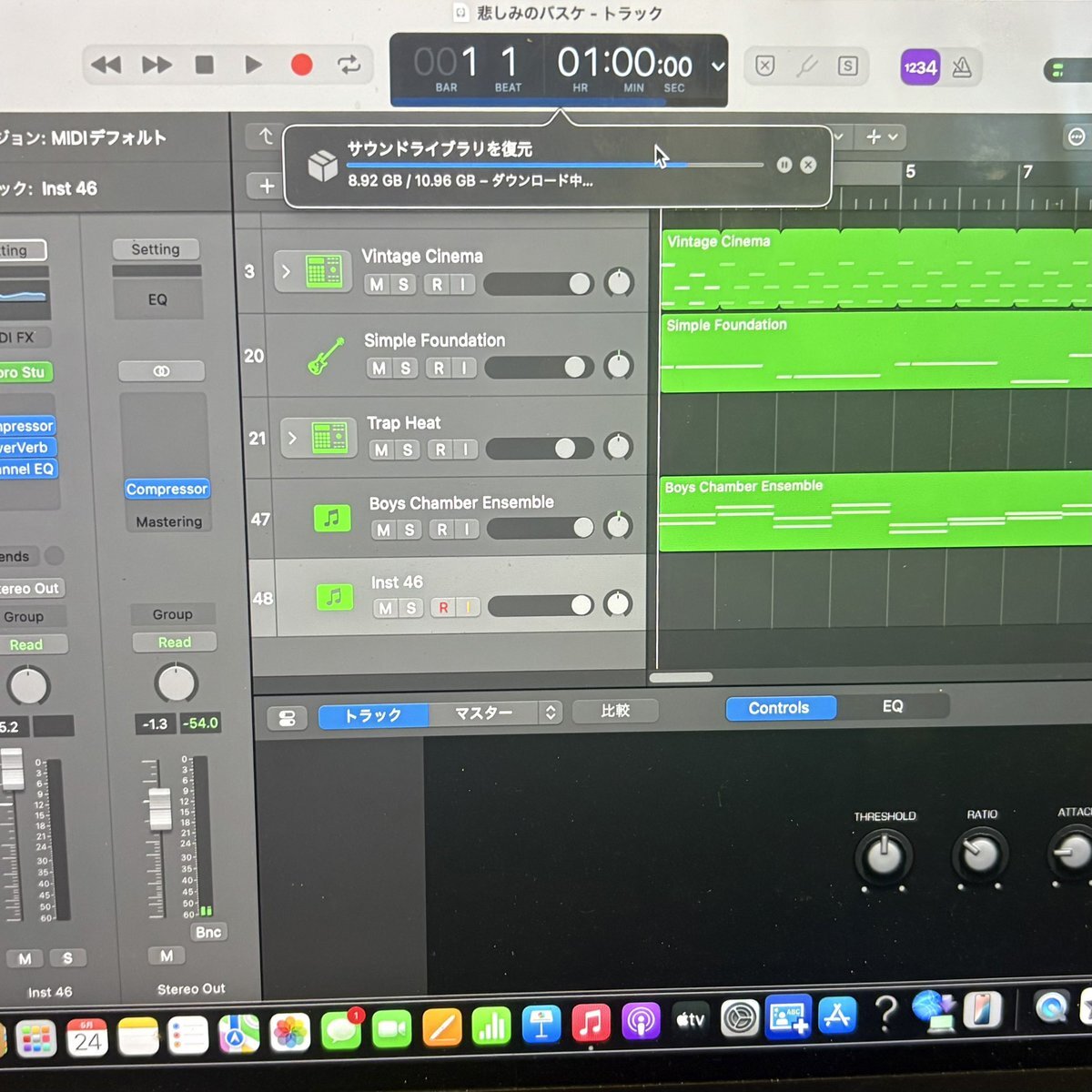Click the Boys Chamber Ensemble instrument icon

click(x=332, y=519)
